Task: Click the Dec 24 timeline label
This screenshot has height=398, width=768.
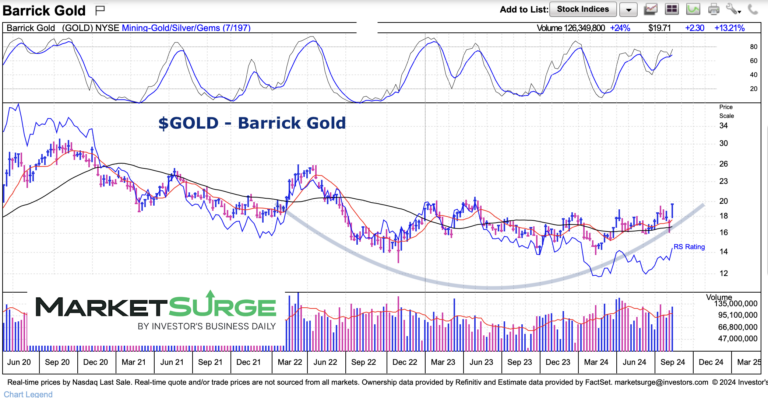Action: tap(711, 362)
